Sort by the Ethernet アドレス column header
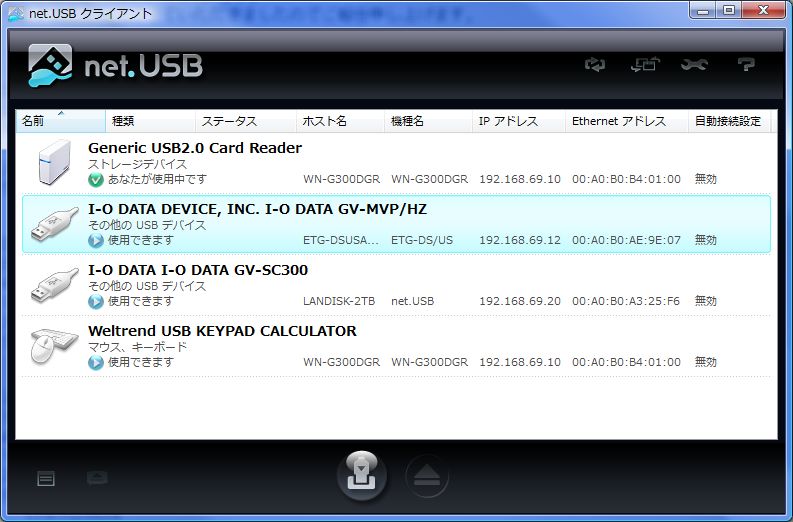The width and height of the screenshot is (793, 522). pos(627,121)
